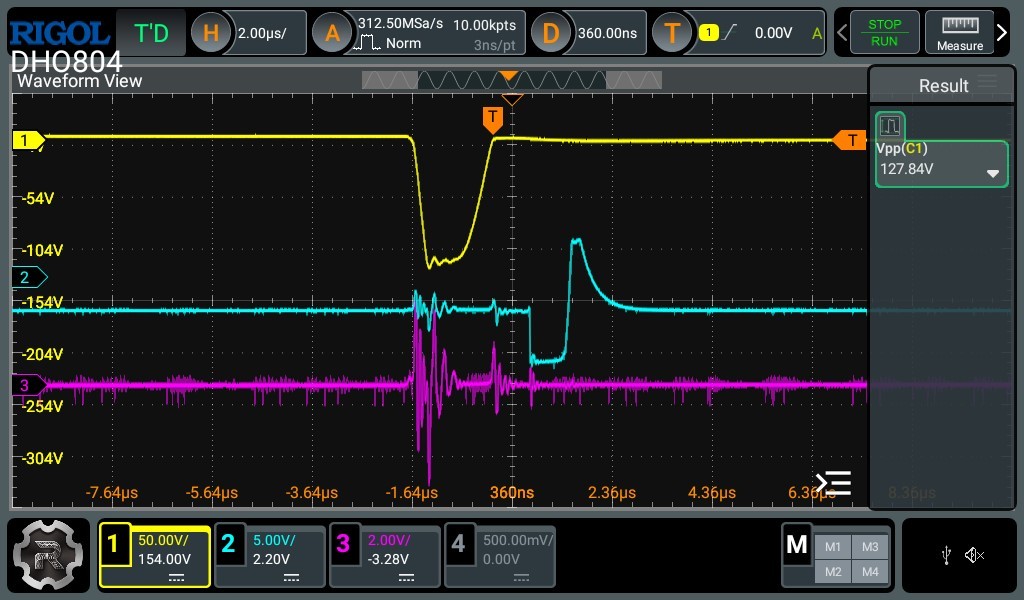
Task: Enable channel 4 using its gray badge
Action: (x=458, y=543)
